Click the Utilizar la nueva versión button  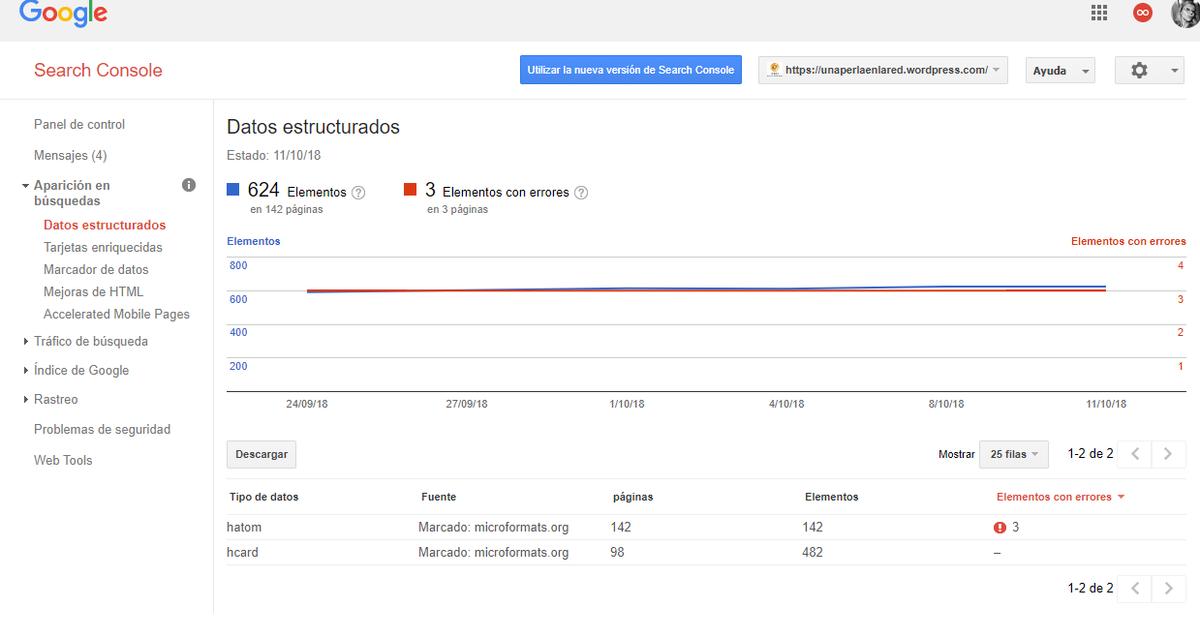tap(630, 70)
